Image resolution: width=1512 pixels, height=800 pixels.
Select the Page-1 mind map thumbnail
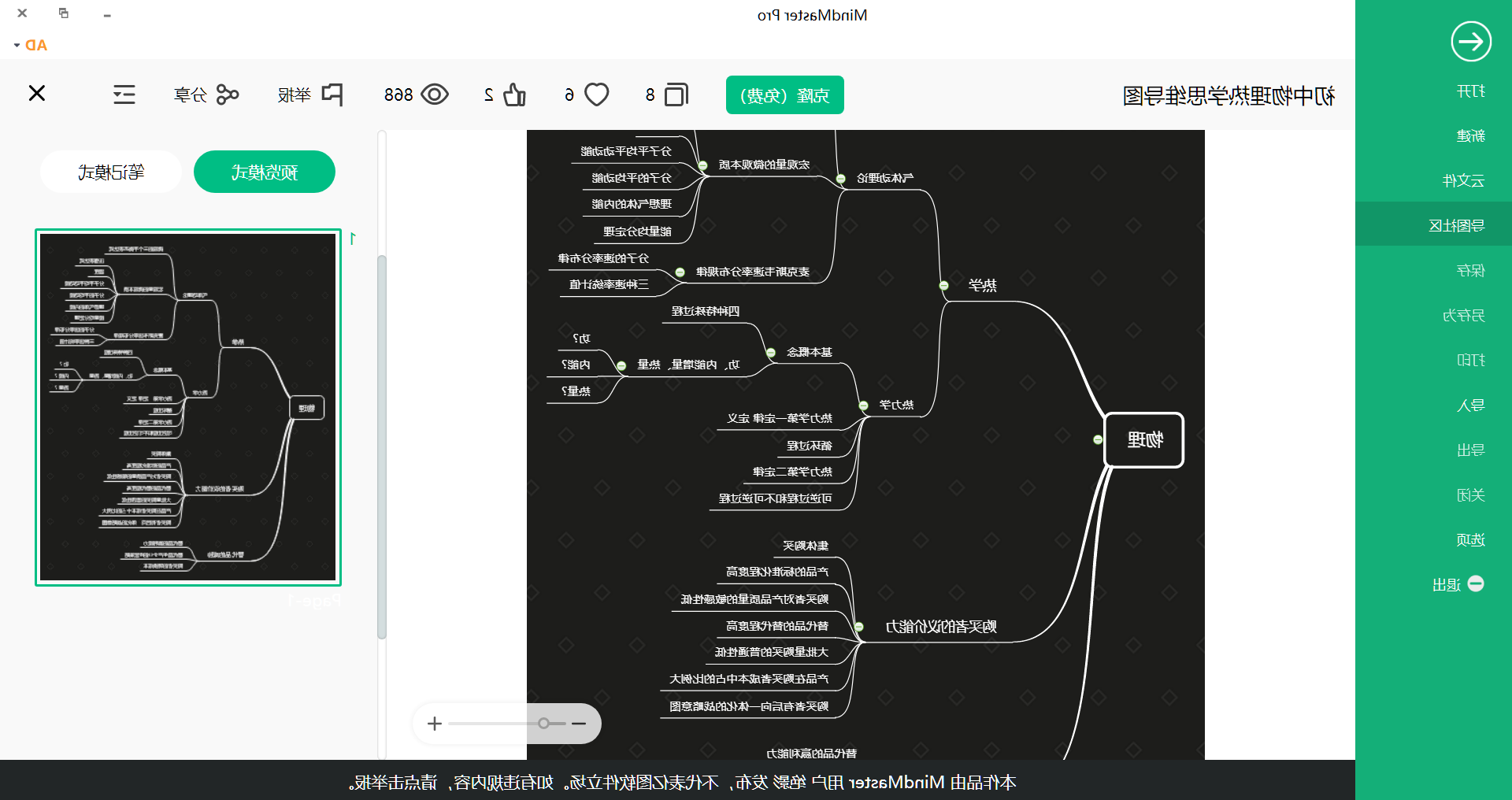click(188, 407)
